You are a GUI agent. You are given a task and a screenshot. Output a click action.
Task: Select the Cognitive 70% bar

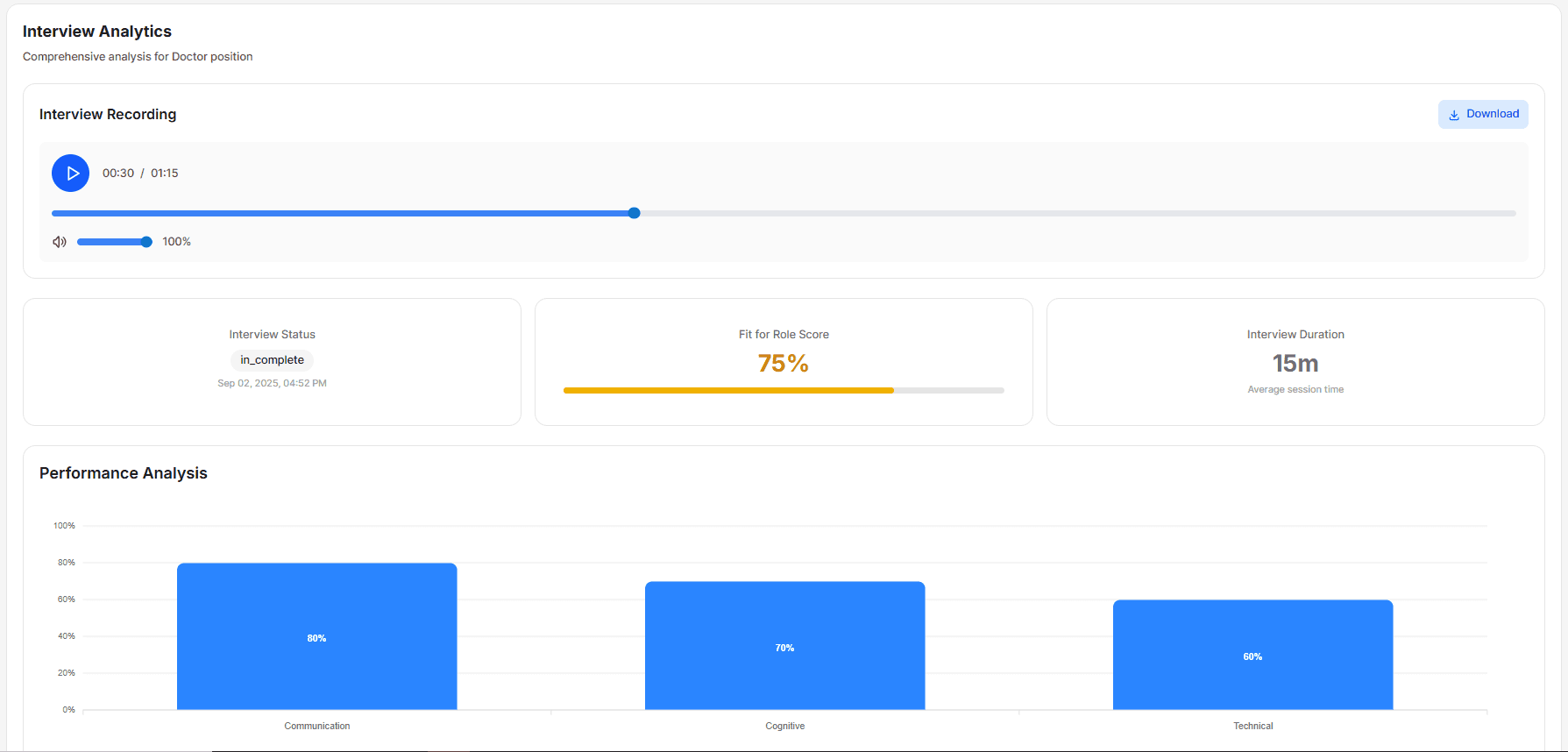point(784,646)
